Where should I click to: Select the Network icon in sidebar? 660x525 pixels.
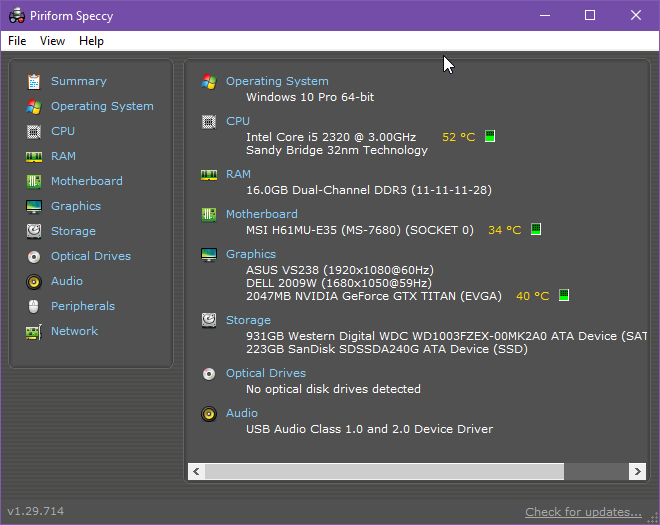tap(34, 331)
